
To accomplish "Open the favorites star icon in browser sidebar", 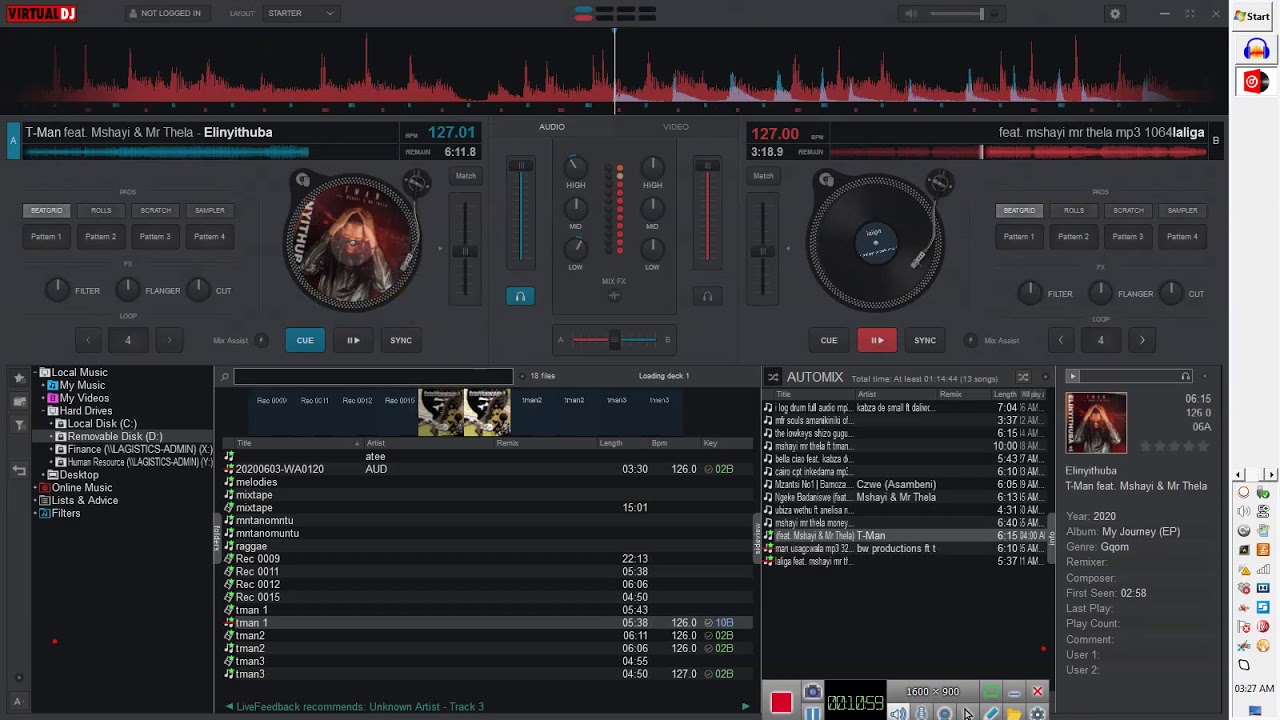I will coord(19,378).
